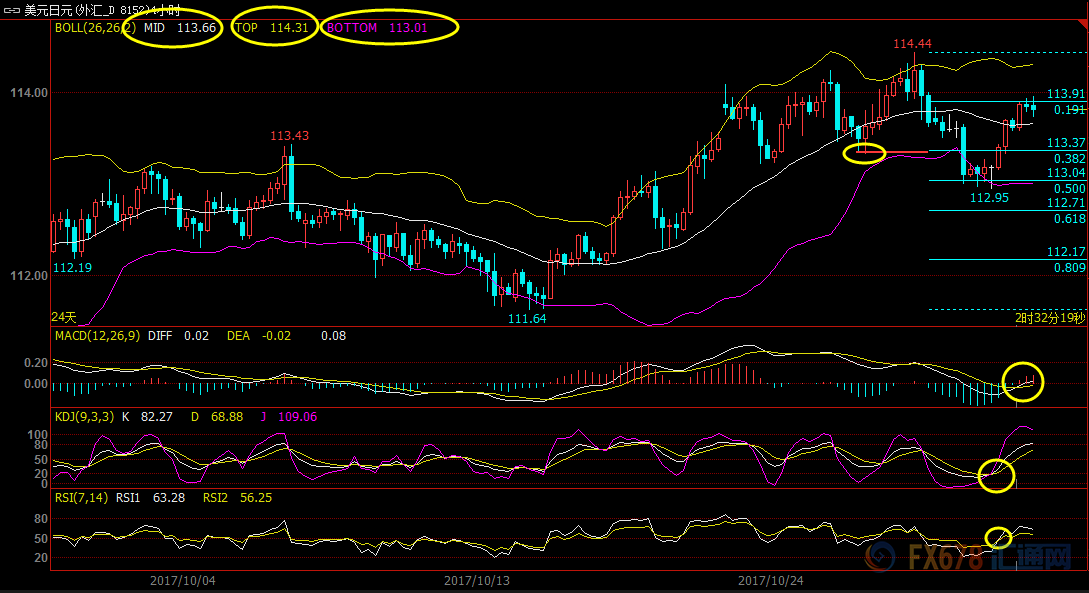1089x593 pixels.
Task: Click the yellow circle on the RSI crossover
Action: tap(998, 537)
